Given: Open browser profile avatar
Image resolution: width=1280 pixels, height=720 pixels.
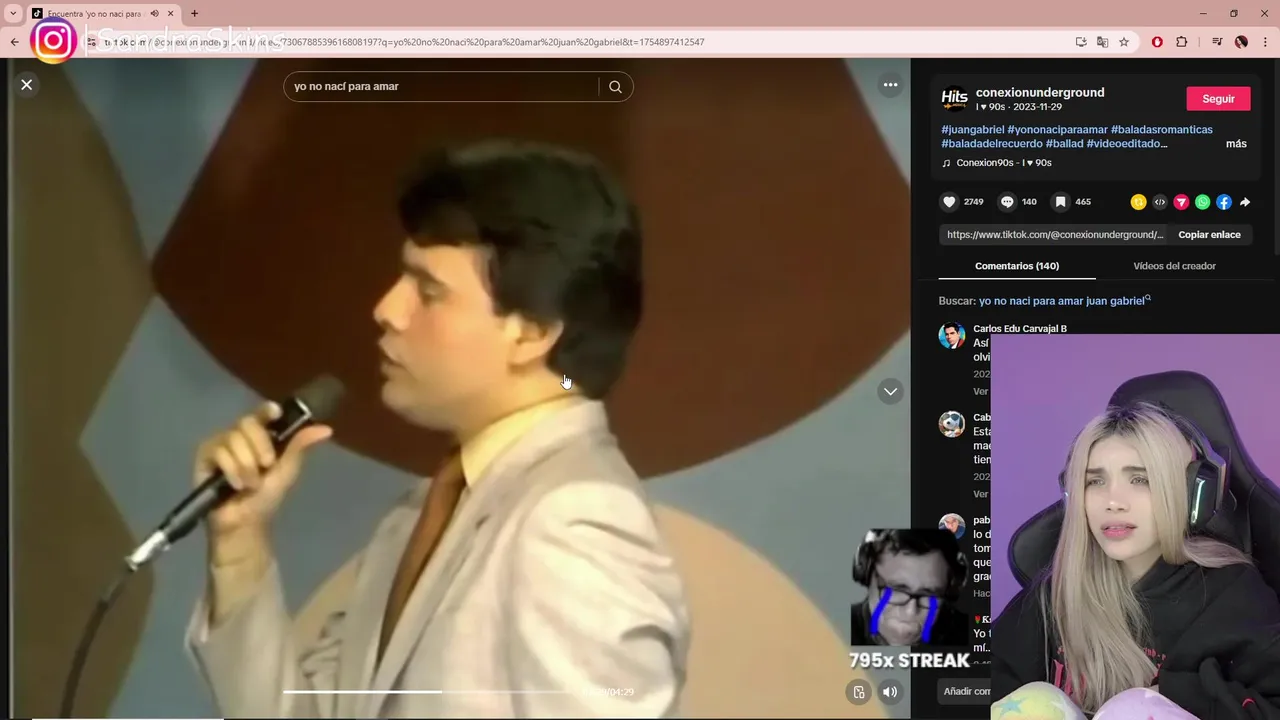Looking at the screenshot, I should pos(1241,42).
